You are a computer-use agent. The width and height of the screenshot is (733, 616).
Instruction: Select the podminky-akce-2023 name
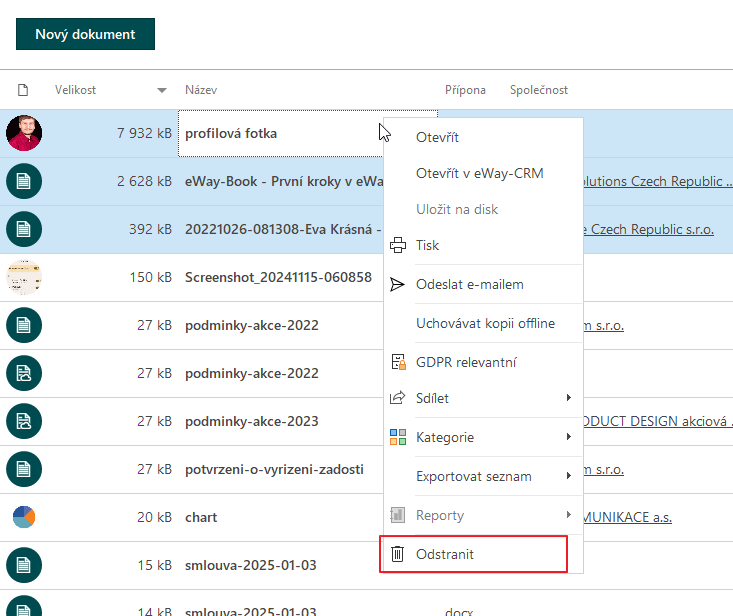(x=252, y=422)
